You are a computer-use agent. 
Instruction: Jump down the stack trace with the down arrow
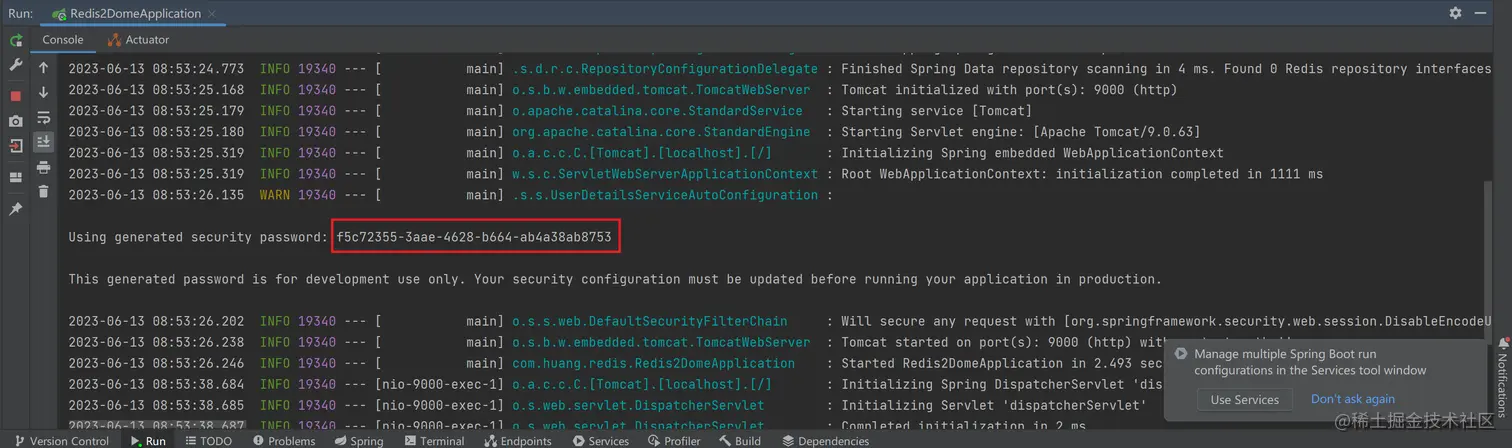click(43, 93)
